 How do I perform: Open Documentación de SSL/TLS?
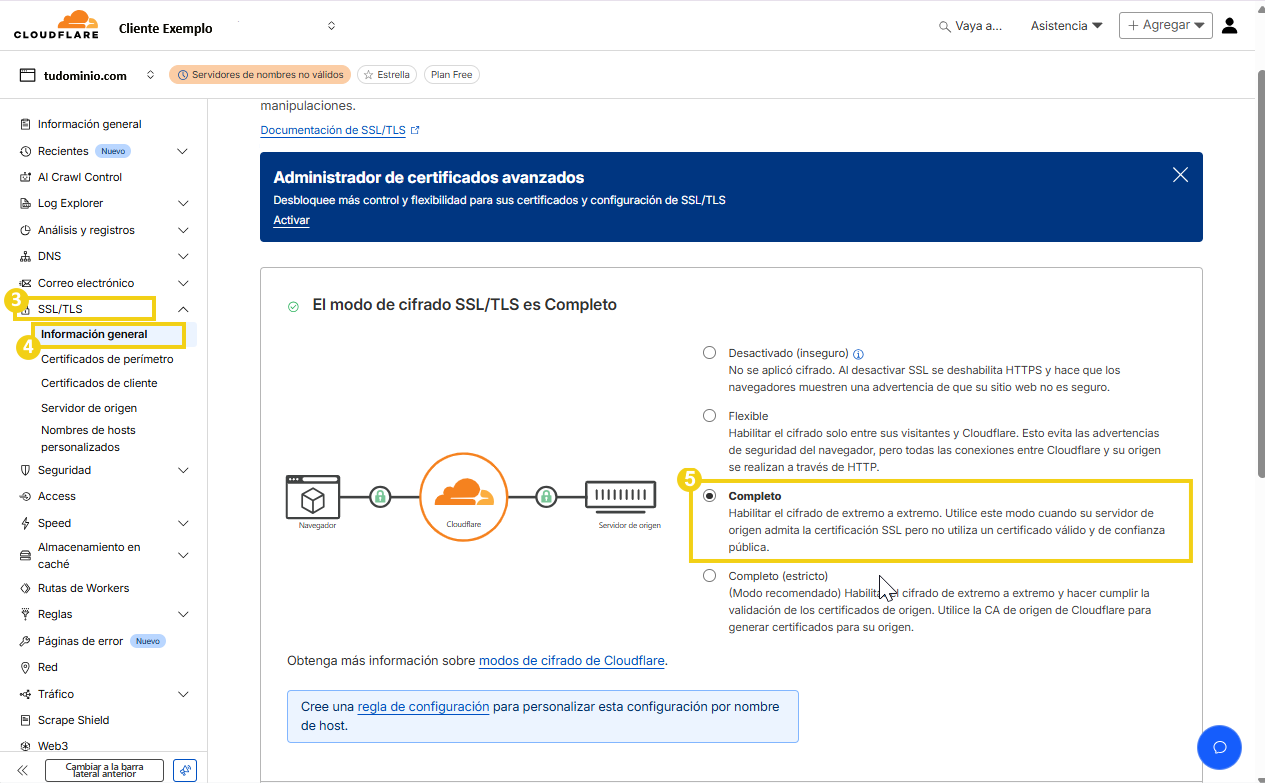(332, 129)
